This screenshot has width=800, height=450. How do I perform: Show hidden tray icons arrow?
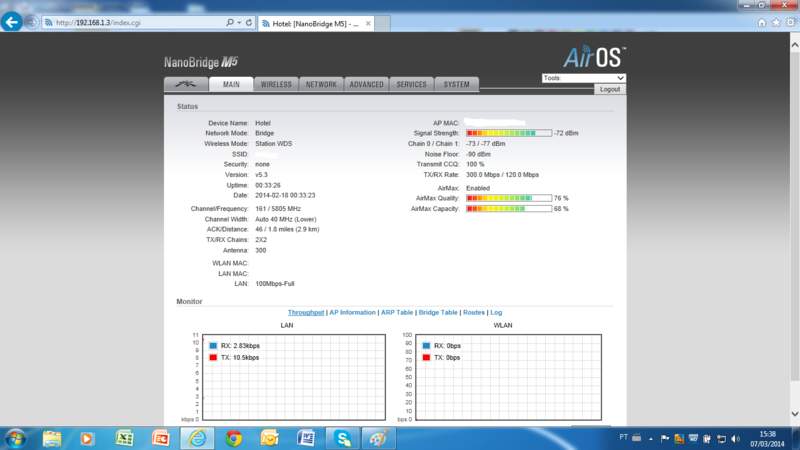tap(651, 438)
